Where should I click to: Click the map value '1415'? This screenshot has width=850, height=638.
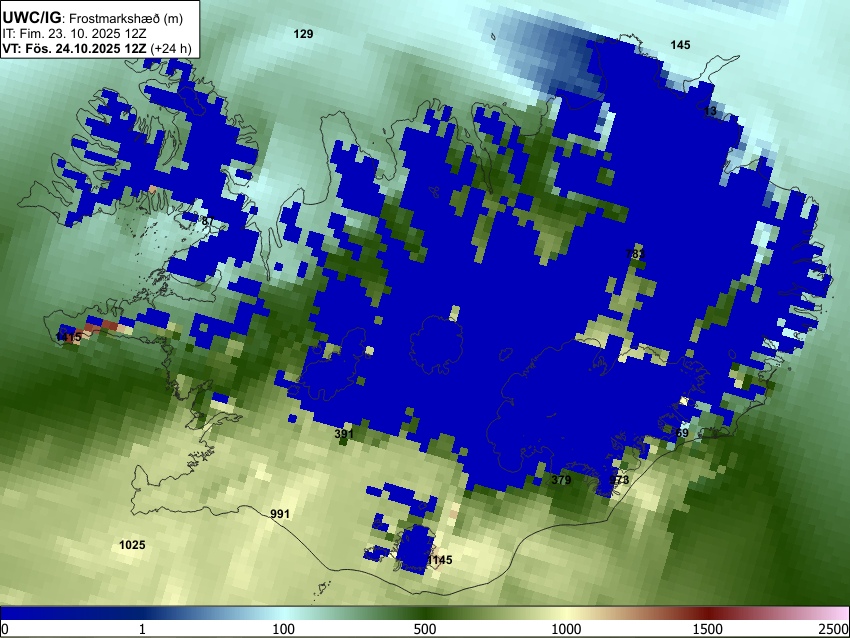click(x=69, y=338)
